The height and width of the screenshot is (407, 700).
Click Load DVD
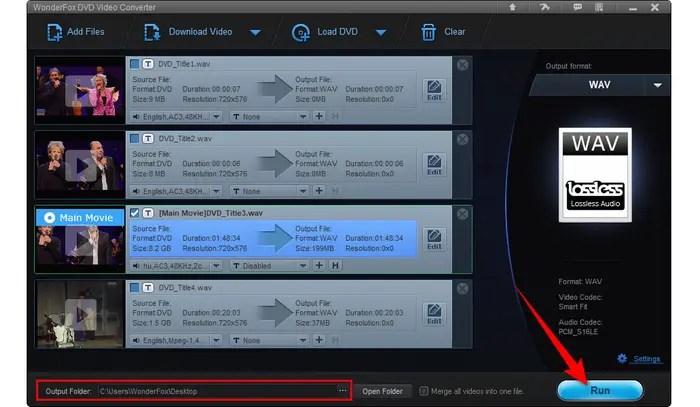325,32
